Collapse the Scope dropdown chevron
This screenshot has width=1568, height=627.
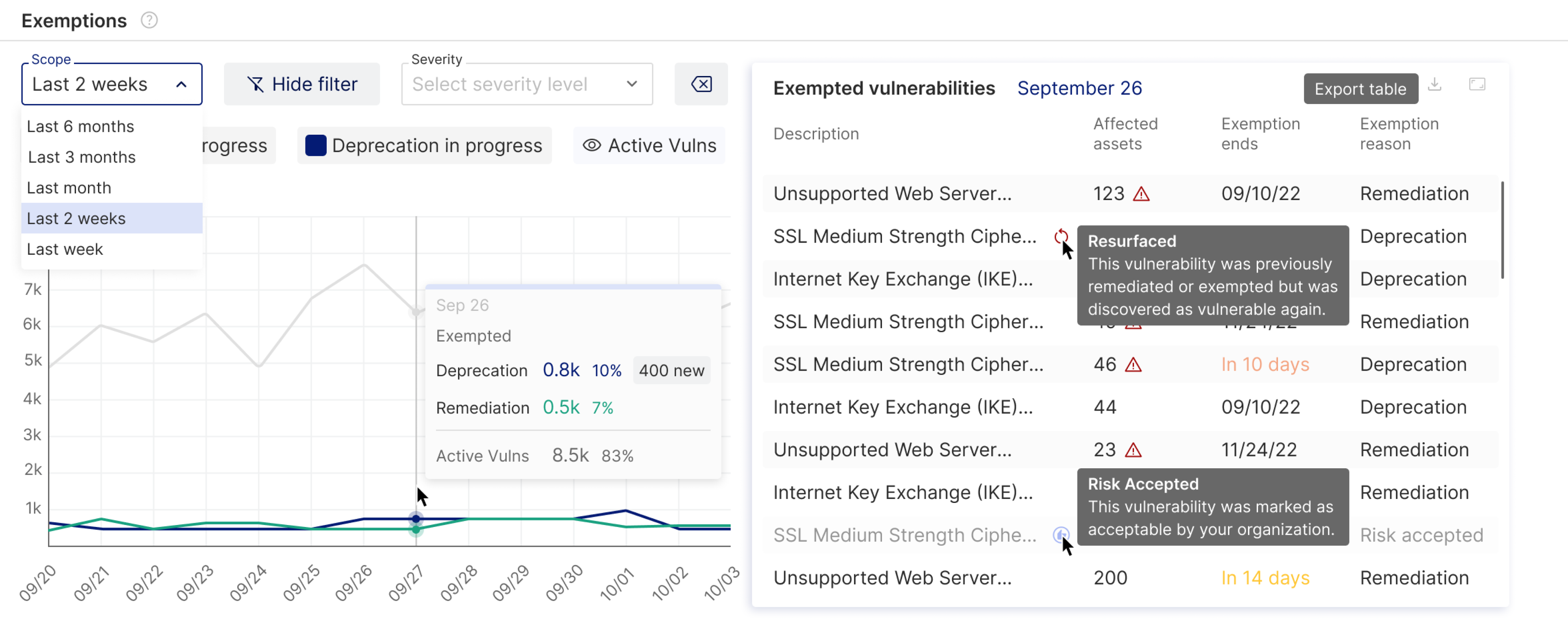[181, 84]
